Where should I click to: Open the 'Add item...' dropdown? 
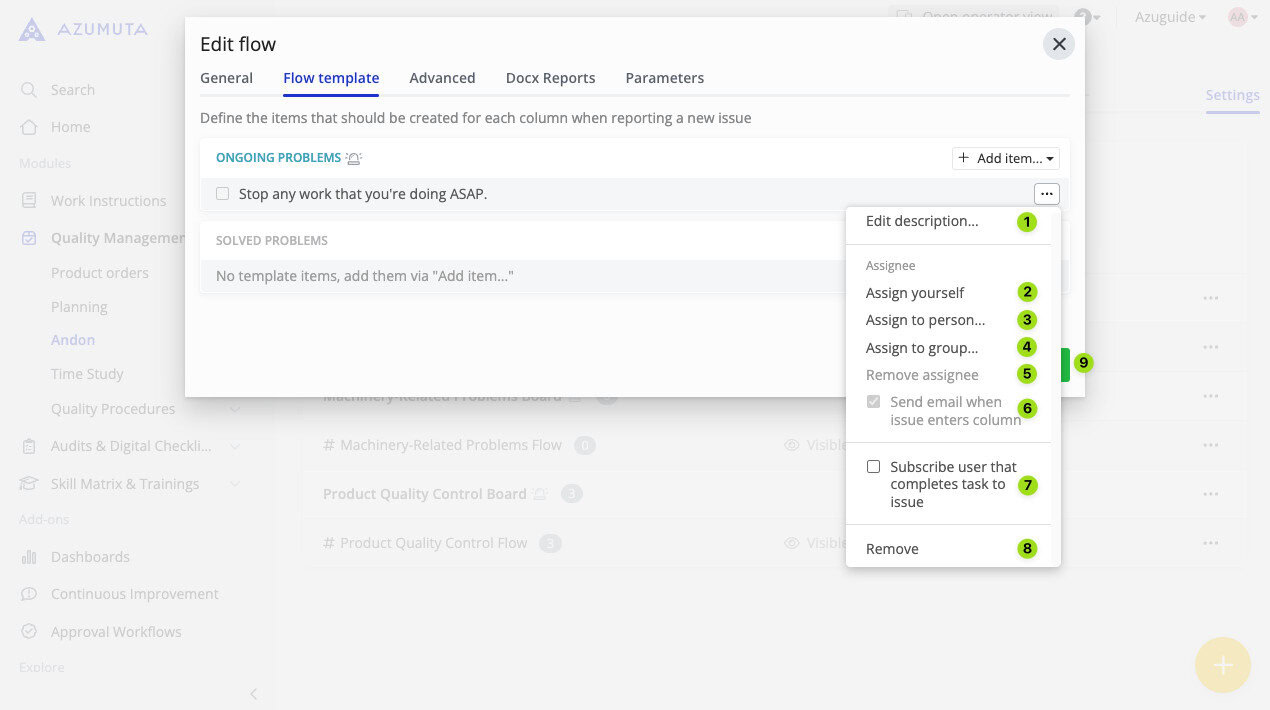pos(1005,157)
